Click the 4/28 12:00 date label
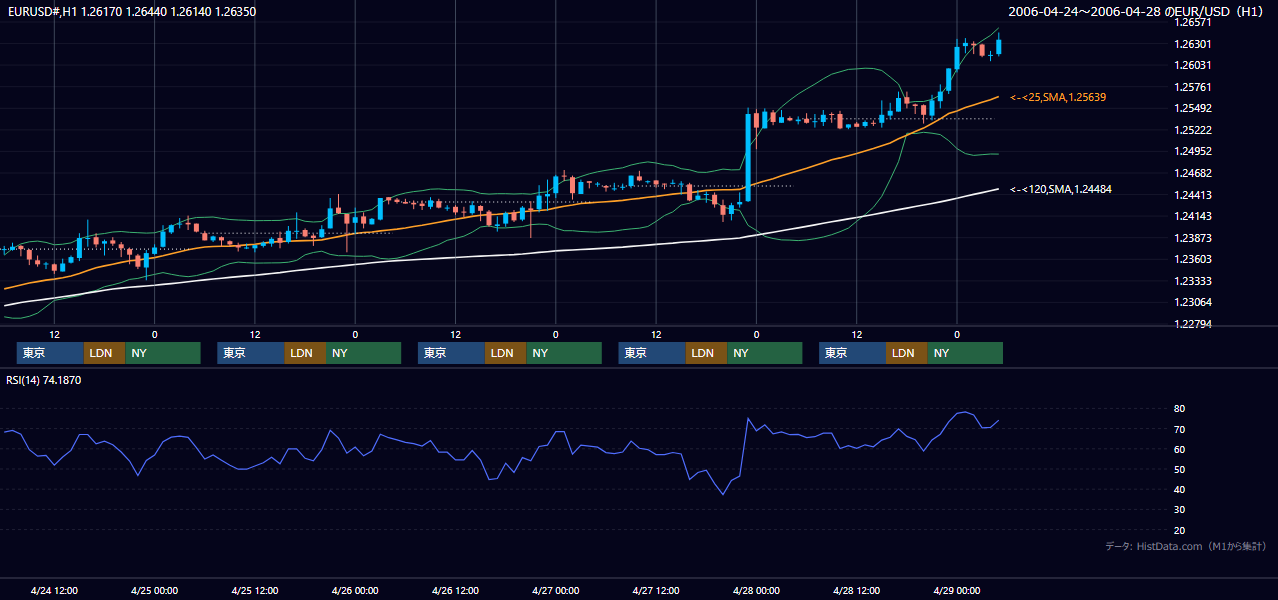The width and height of the screenshot is (1278, 600). tap(856, 590)
